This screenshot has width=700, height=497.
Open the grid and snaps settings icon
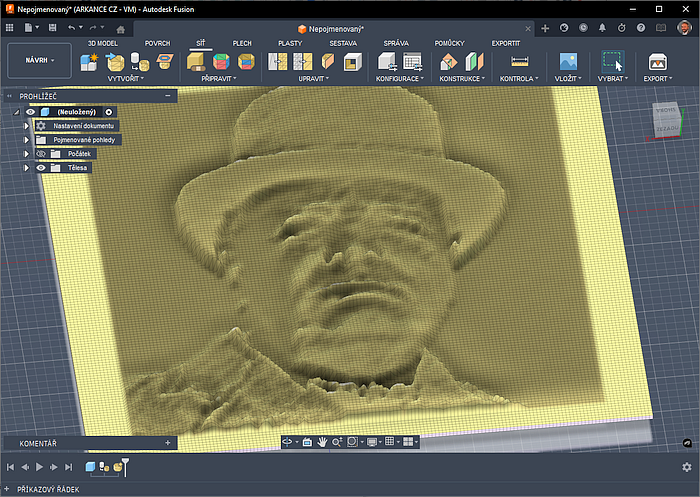coord(390,441)
